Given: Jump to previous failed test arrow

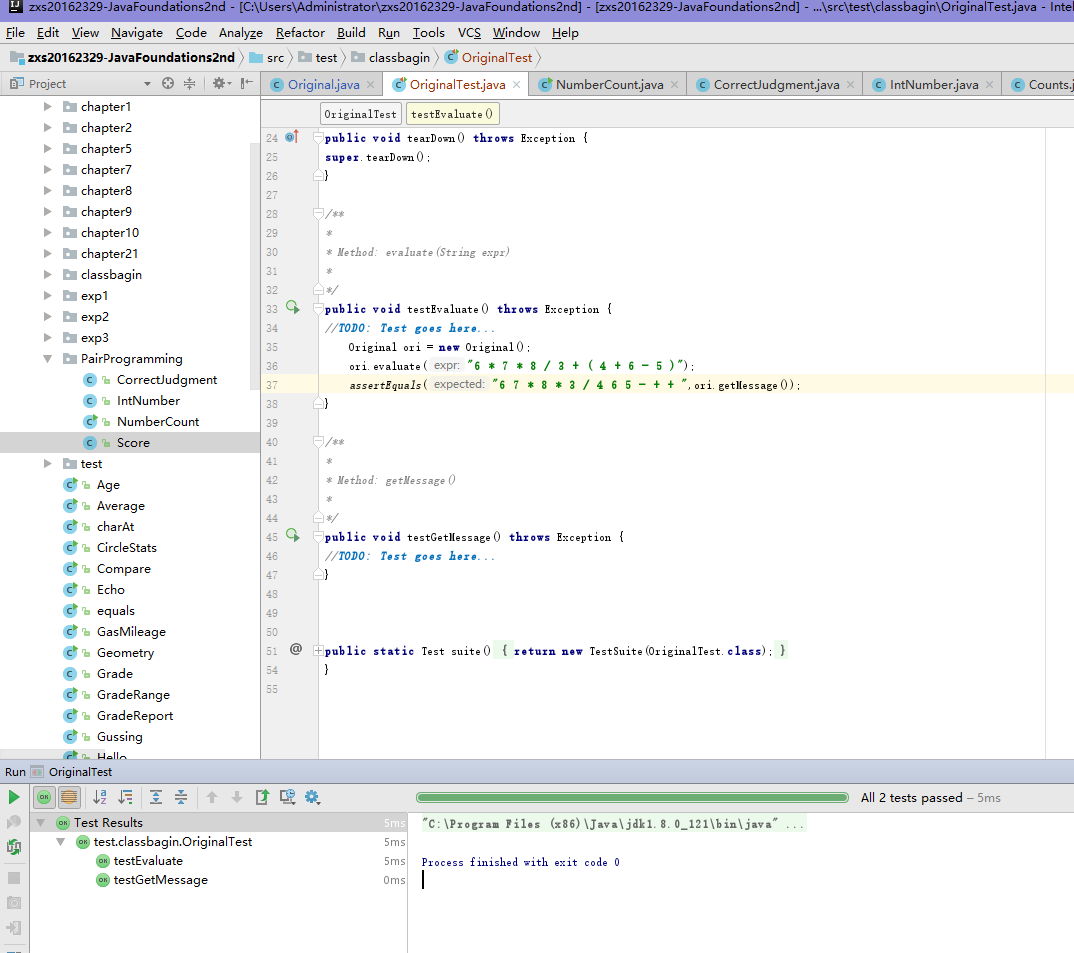Looking at the screenshot, I should [x=212, y=797].
